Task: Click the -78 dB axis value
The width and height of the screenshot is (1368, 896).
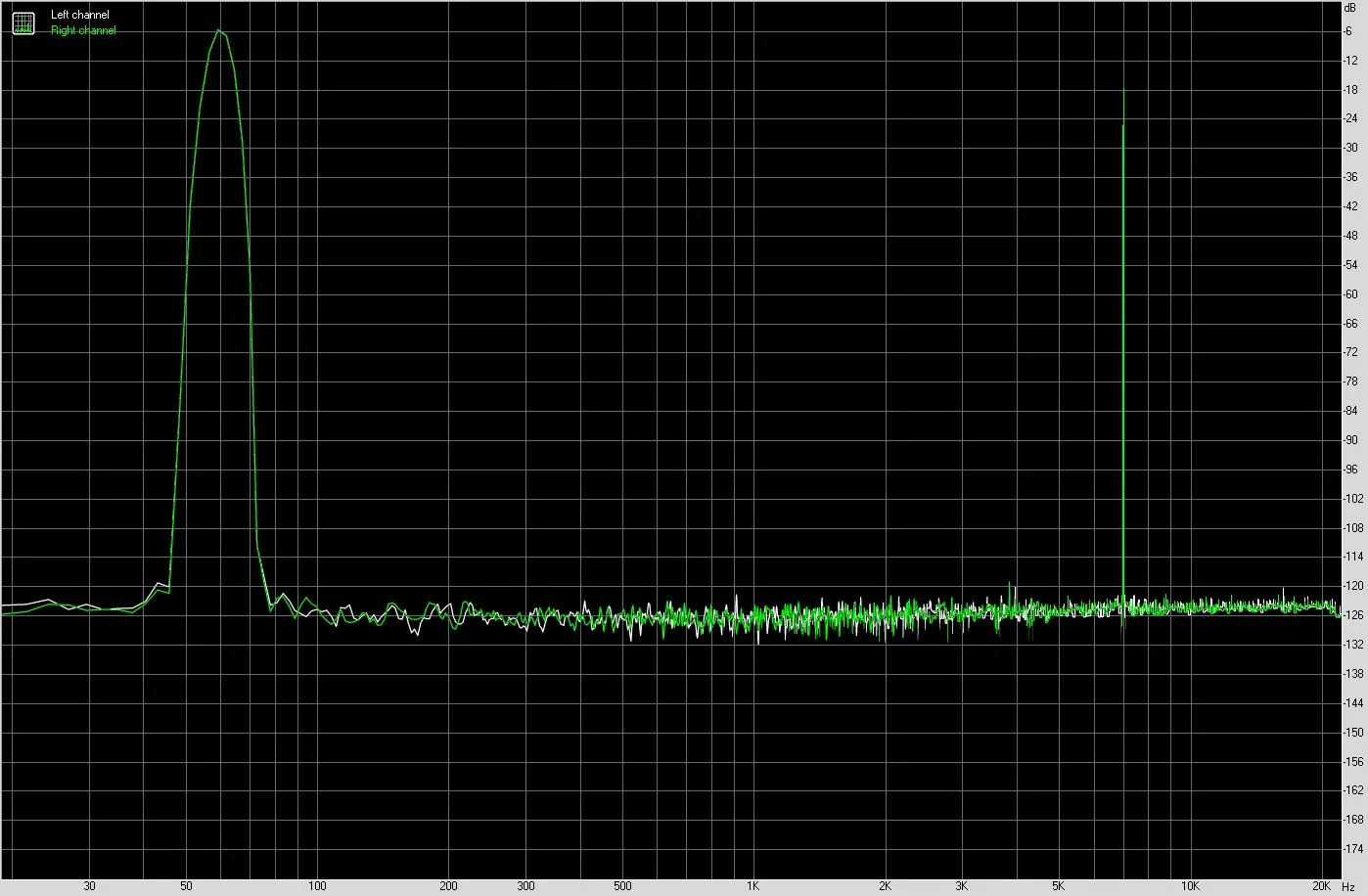Action: (1350, 381)
